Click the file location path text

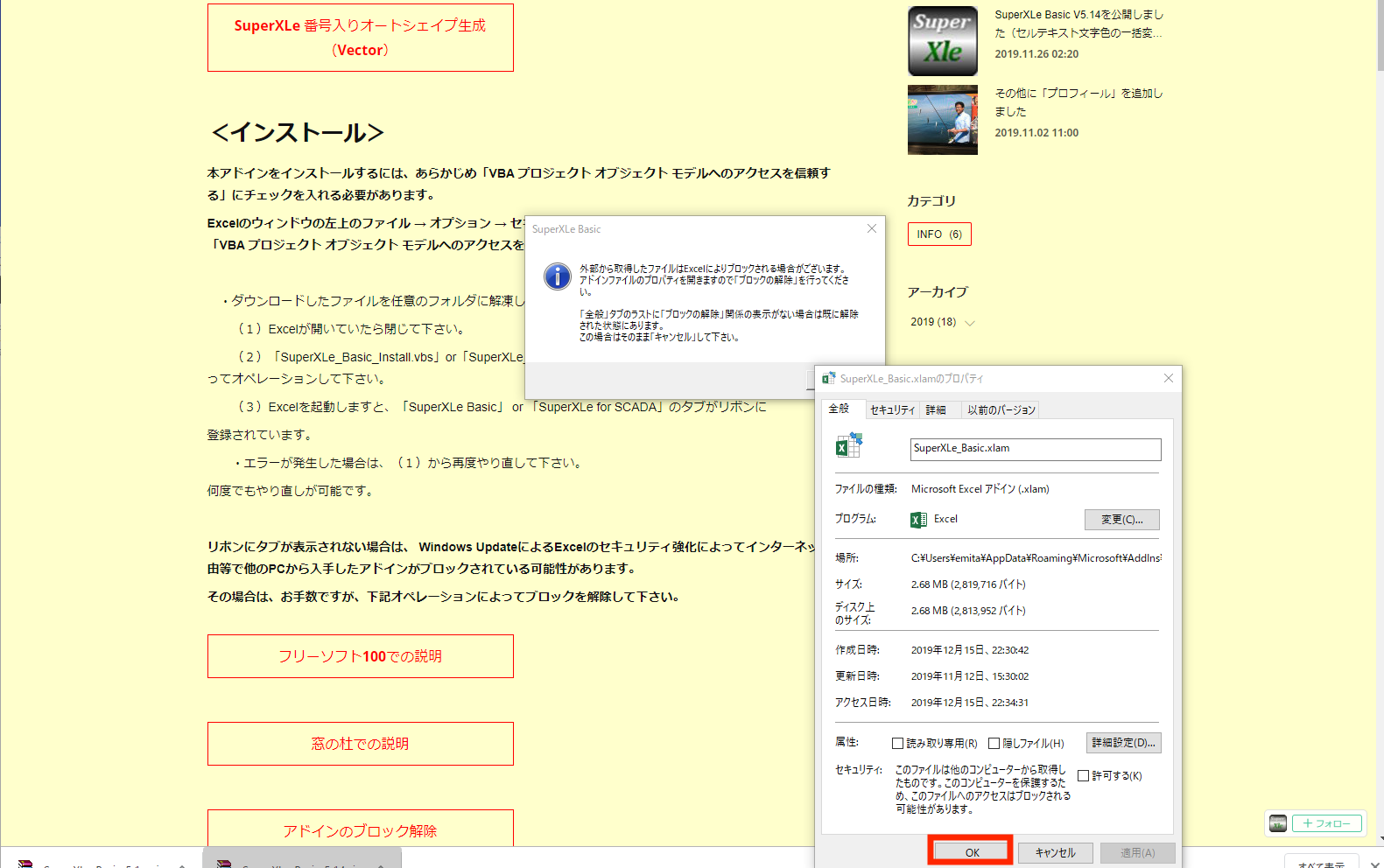tap(1036, 558)
